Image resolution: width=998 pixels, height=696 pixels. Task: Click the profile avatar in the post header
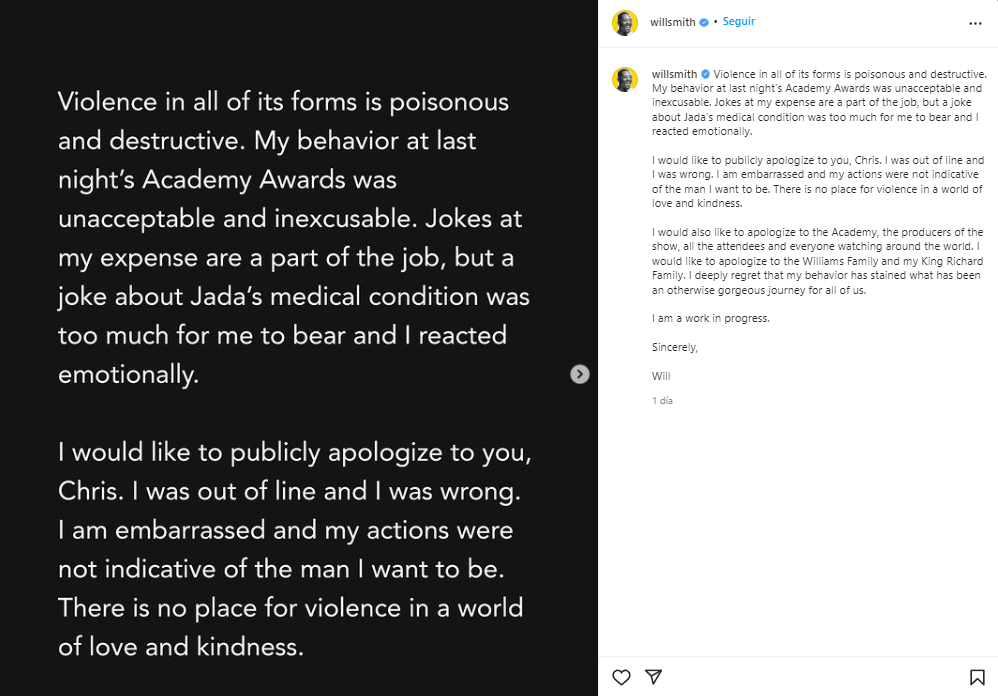(625, 23)
